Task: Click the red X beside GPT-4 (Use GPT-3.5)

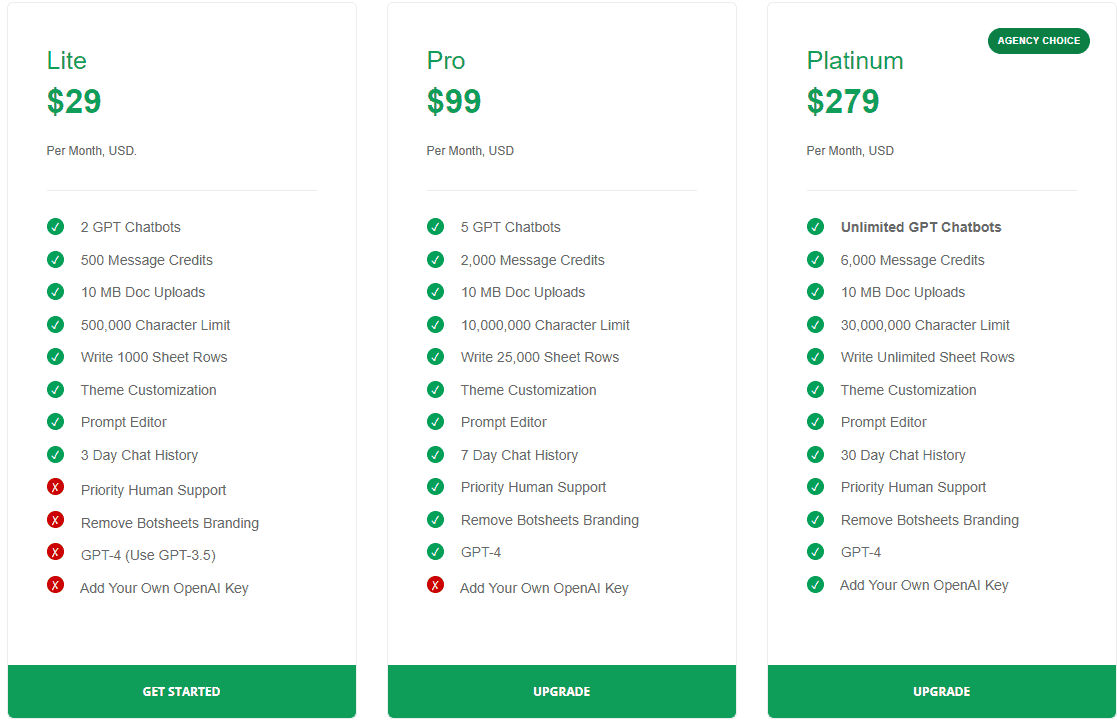Action: point(56,552)
